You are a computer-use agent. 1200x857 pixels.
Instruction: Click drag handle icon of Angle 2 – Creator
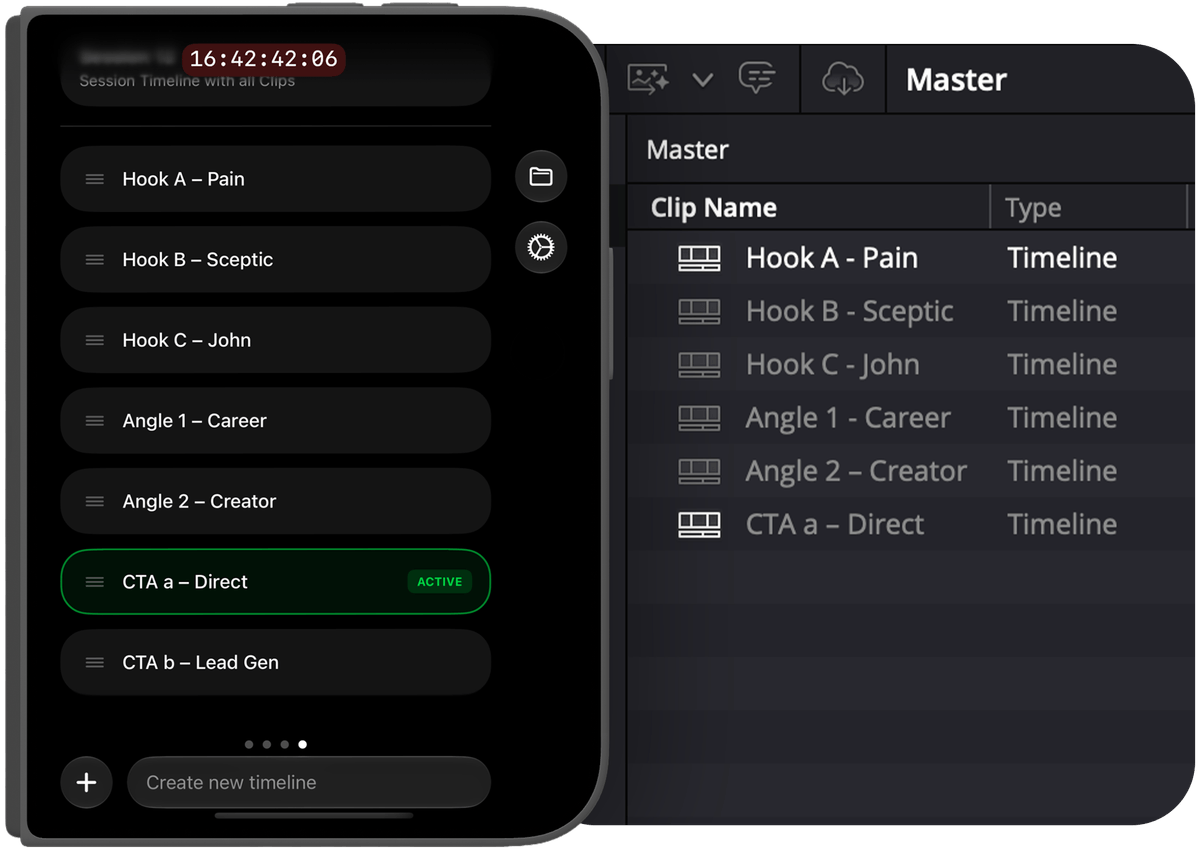(x=95, y=502)
